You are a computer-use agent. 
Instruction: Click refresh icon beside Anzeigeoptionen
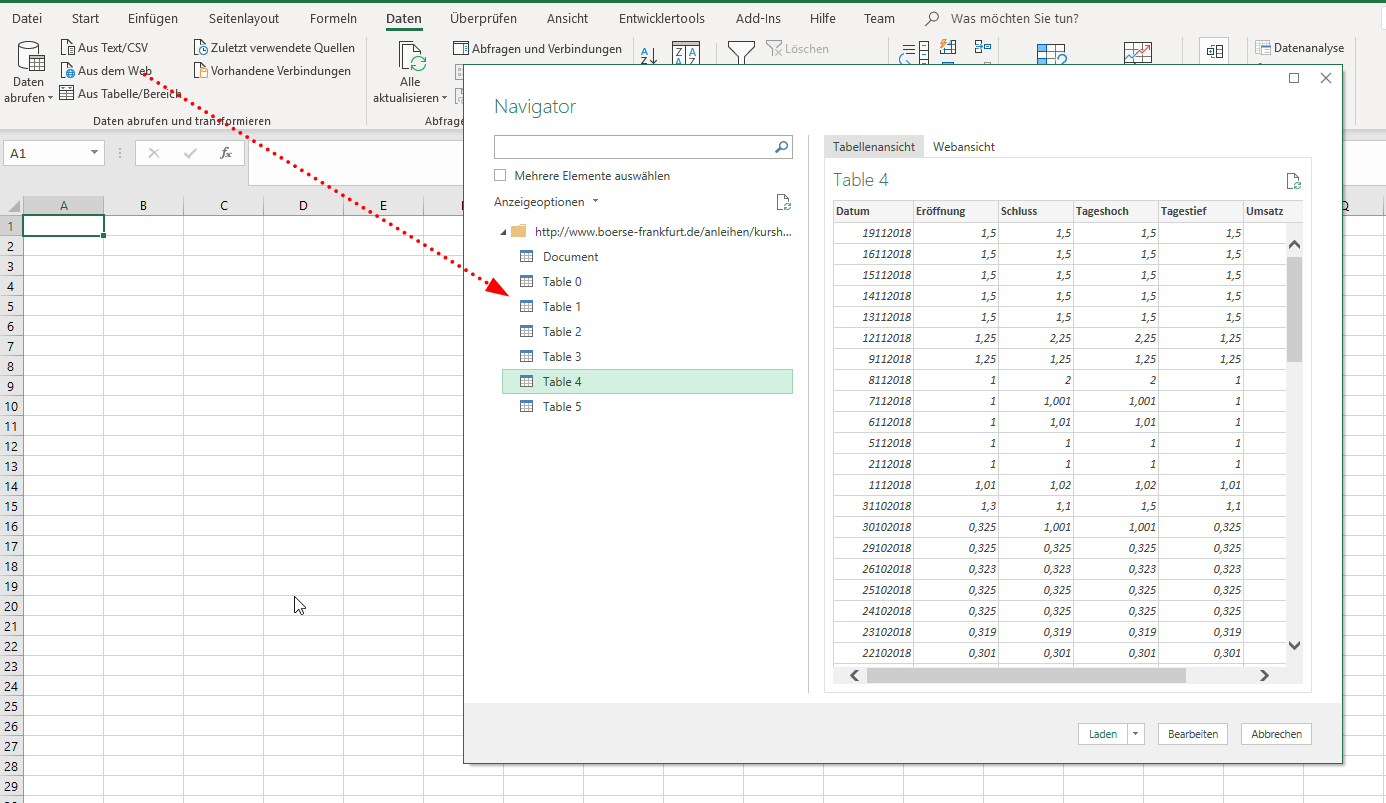click(784, 202)
